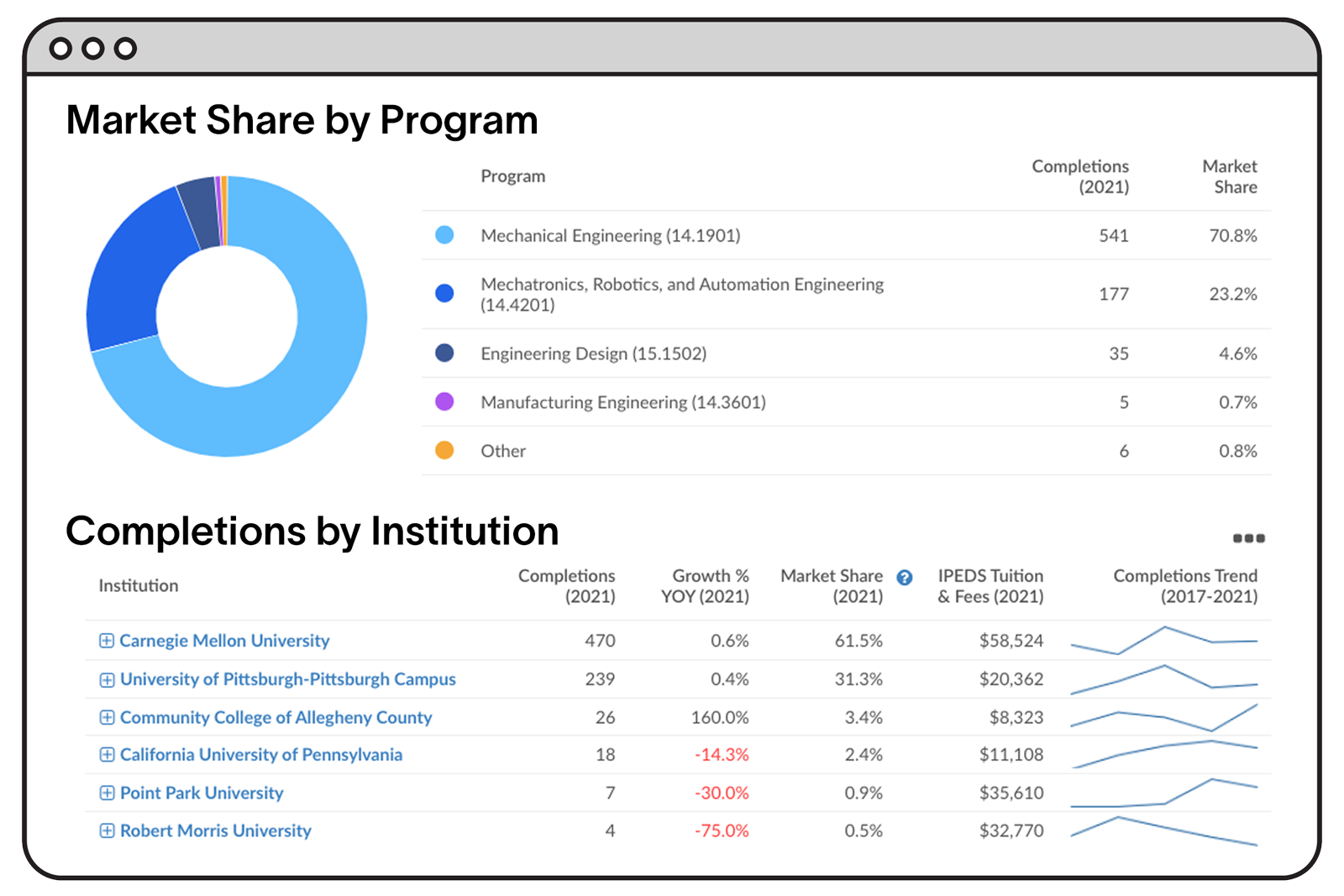Screen dimensions: 1344x896
Task: Sort by Growth % YOY column header
Action: click(x=705, y=586)
